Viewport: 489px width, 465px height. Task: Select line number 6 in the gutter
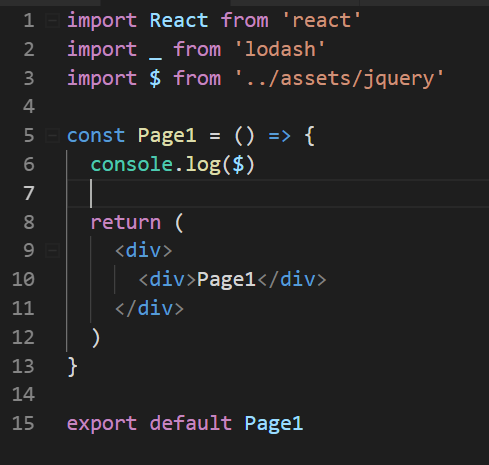(x=29, y=164)
